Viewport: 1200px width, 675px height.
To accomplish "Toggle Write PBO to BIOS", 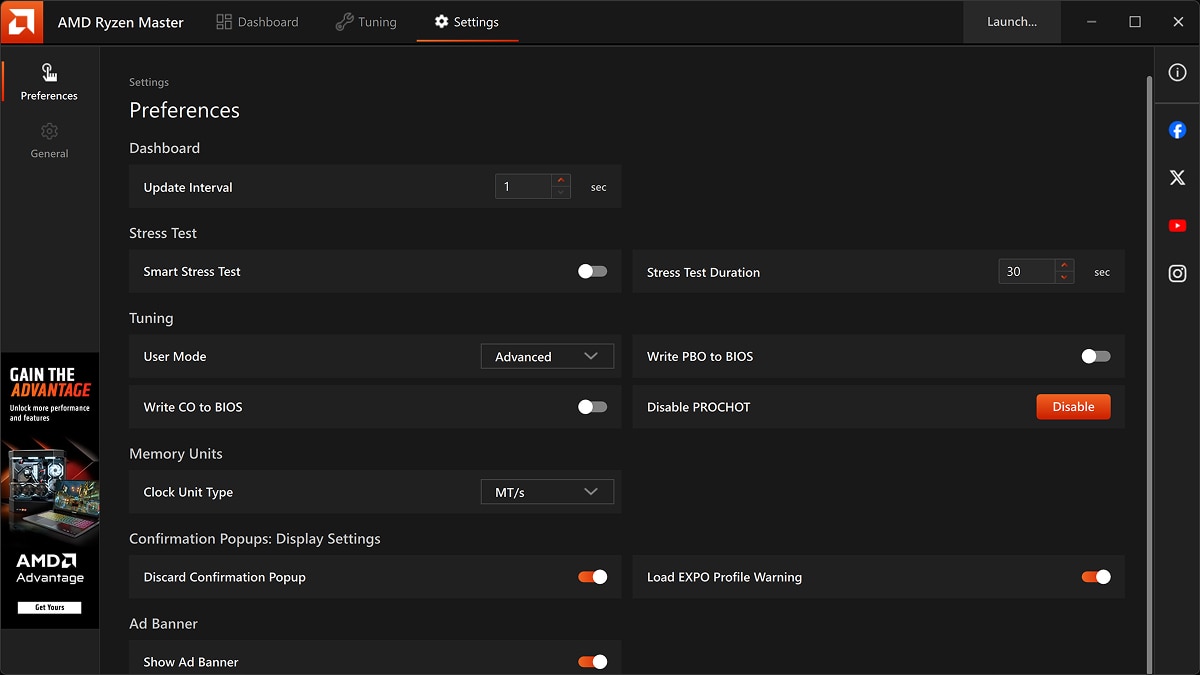I will pyautogui.click(x=1096, y=356).
